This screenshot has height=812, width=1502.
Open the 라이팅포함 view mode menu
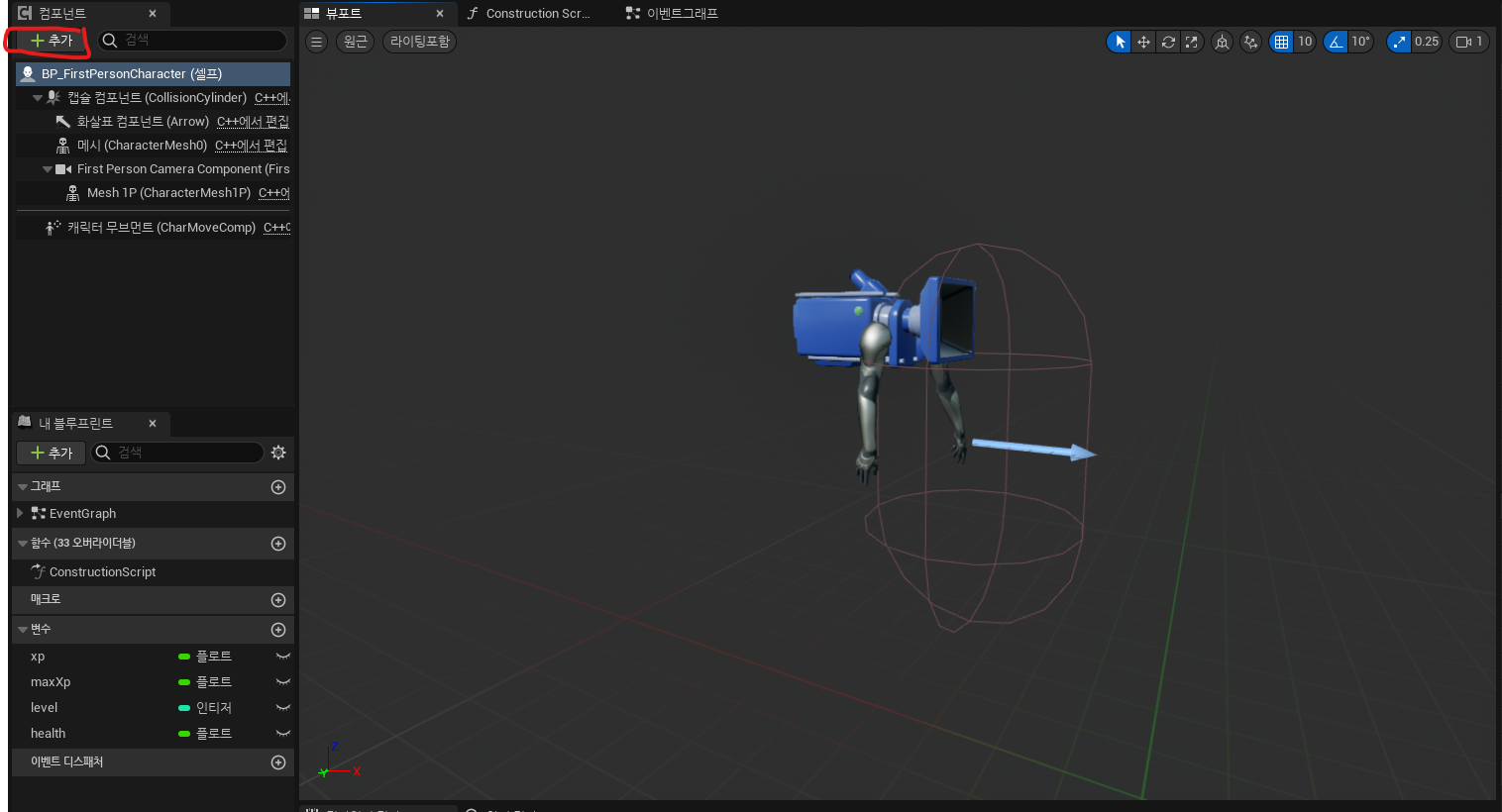[420, 42]
